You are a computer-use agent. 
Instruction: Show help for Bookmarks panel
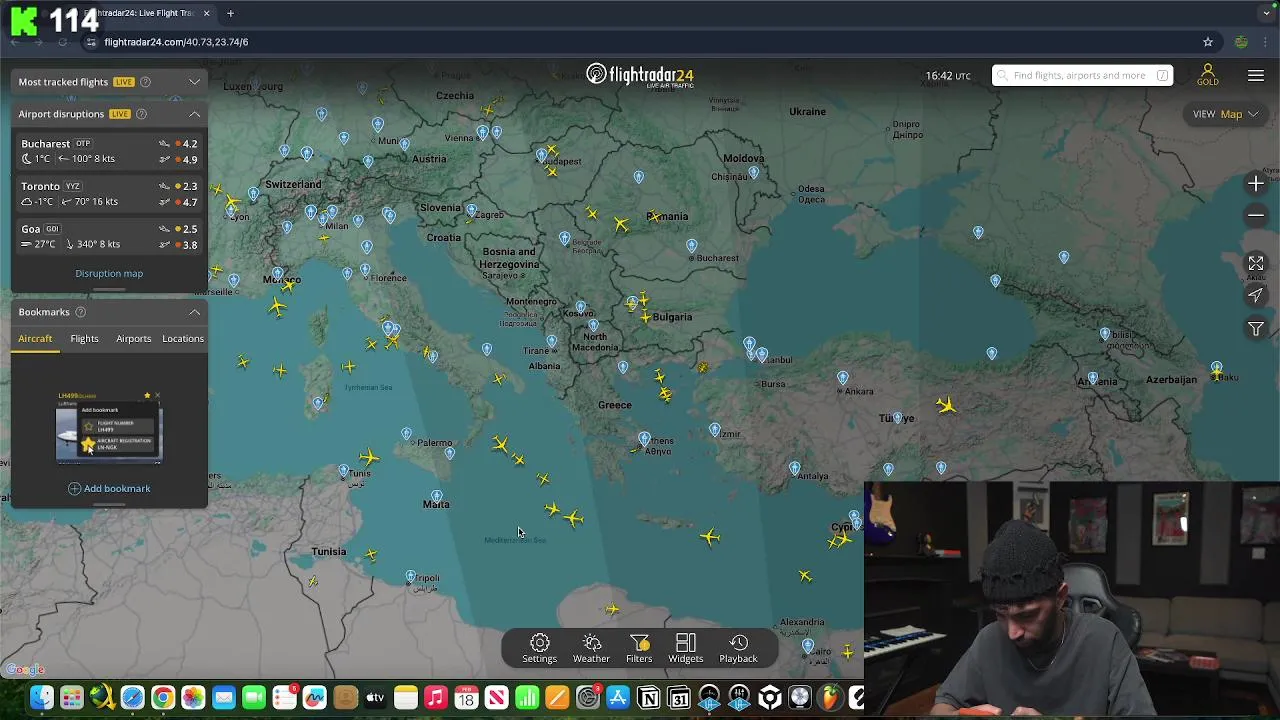pos(81,312)
